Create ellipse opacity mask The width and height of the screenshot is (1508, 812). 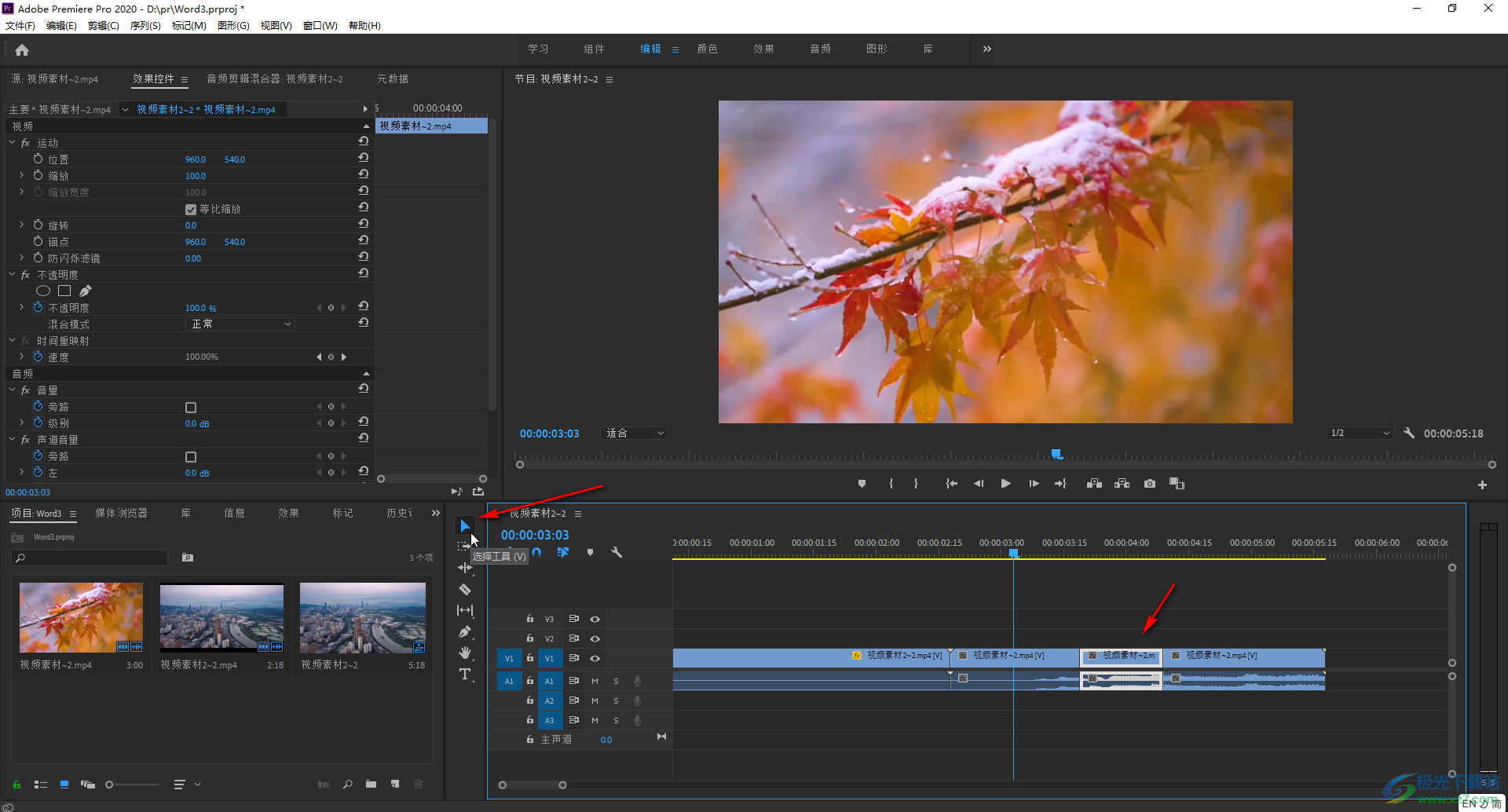43,291
